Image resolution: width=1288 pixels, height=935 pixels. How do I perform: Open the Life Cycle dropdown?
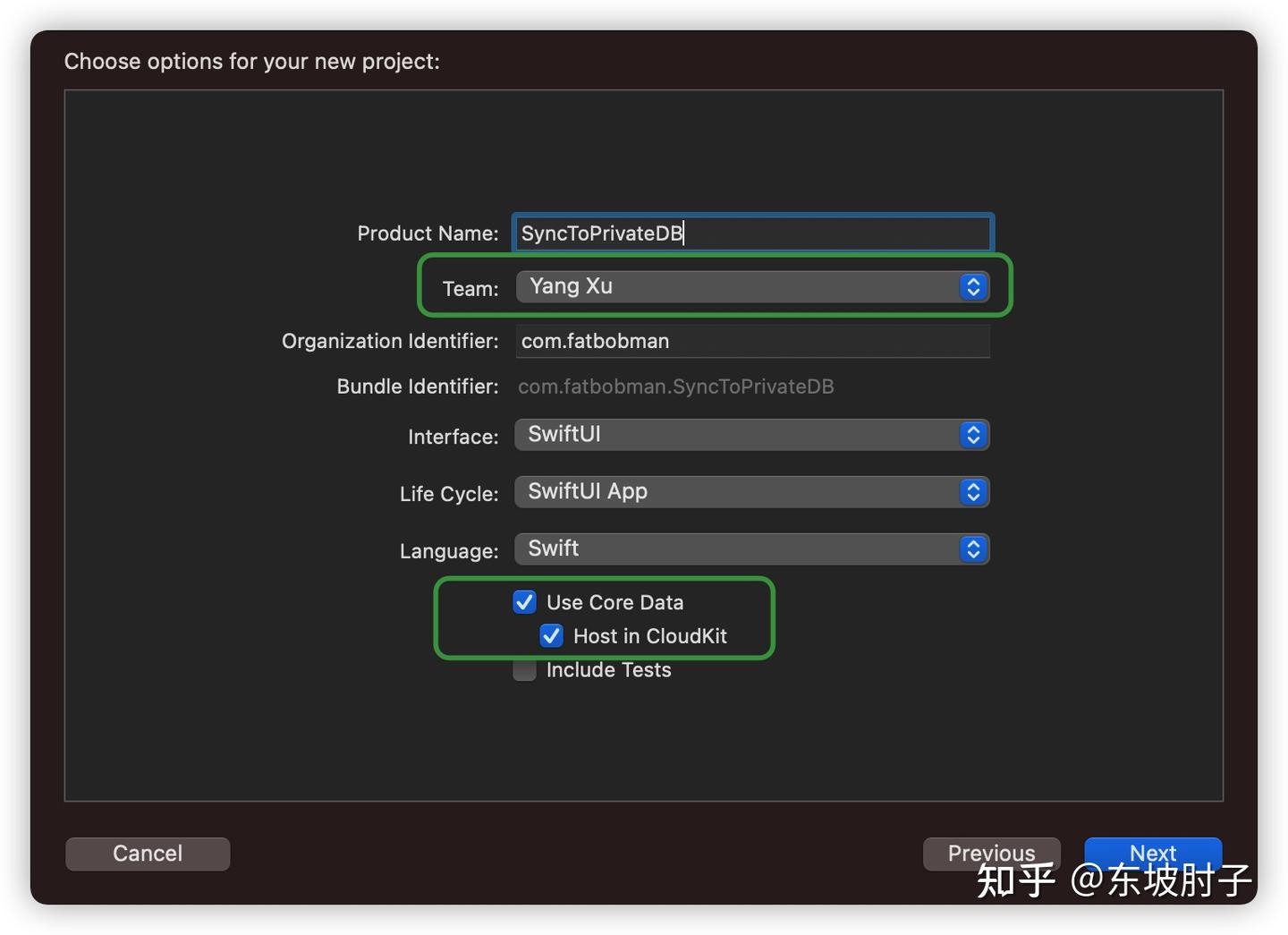(751, 491)
